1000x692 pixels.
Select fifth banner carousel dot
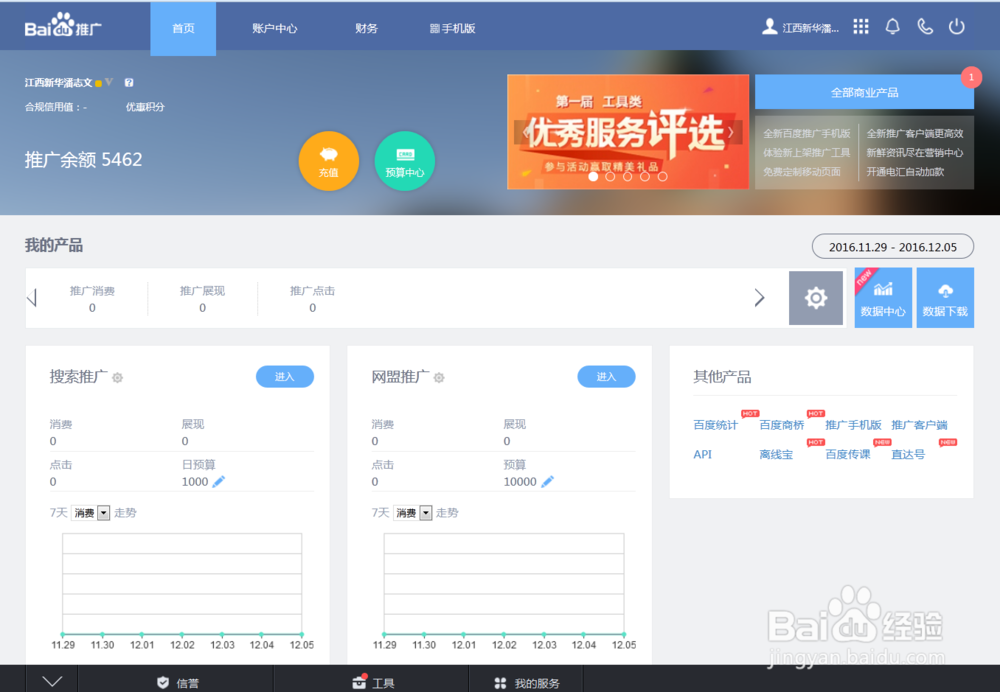(x=663, y=177)
